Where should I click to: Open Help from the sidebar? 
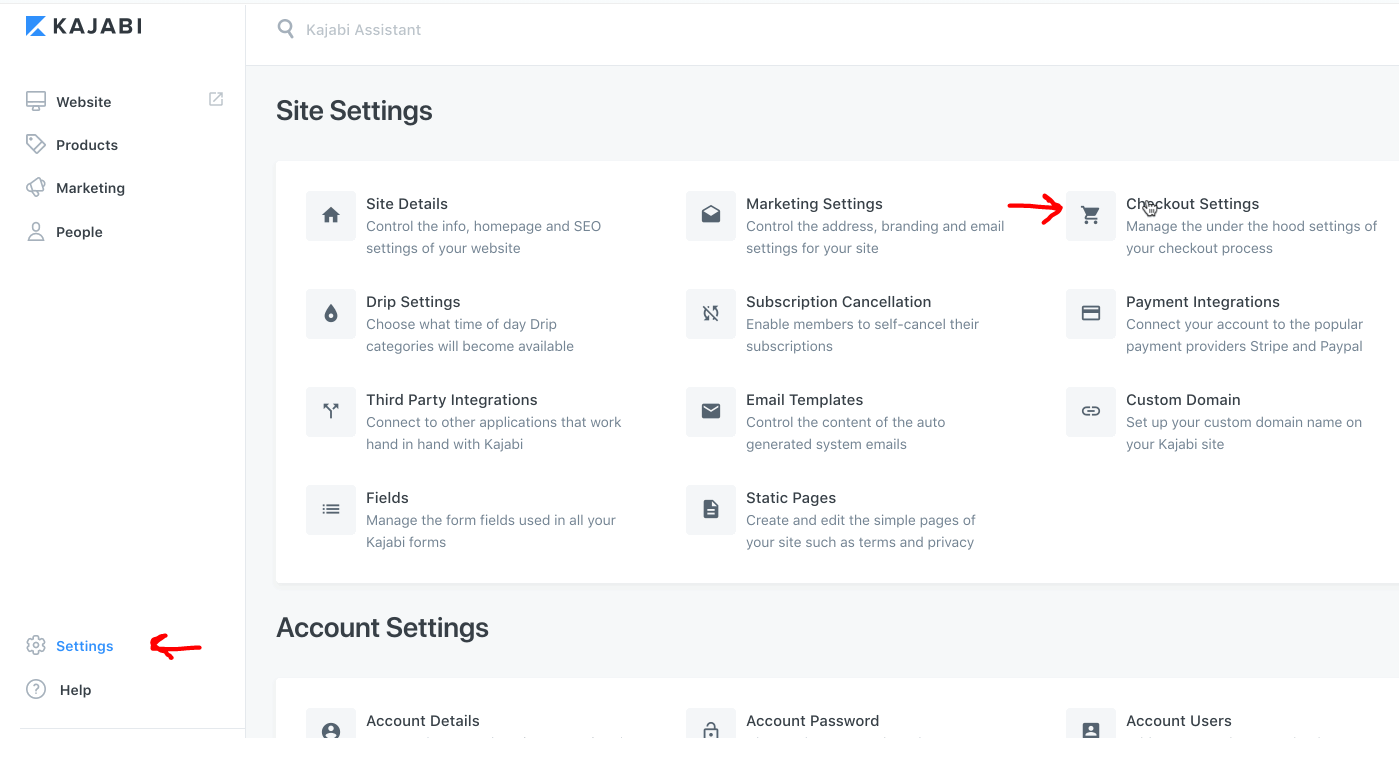pyautogui.click(x=75, y=690)
